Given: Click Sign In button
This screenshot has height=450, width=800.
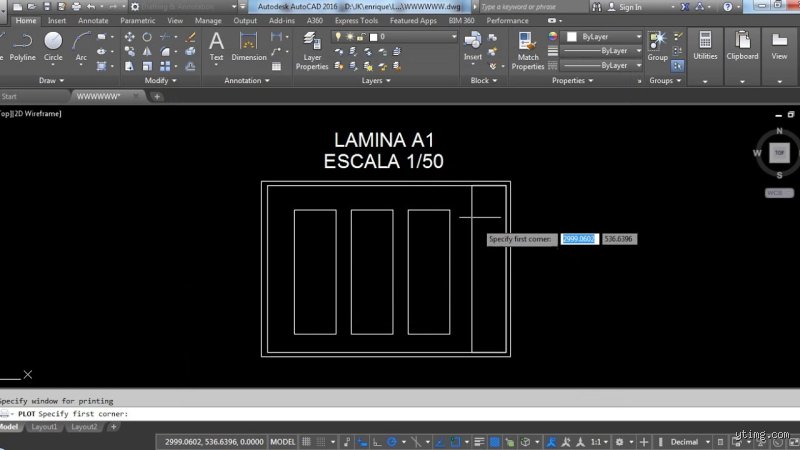Looking at the screenshot, I should point(624,7).
